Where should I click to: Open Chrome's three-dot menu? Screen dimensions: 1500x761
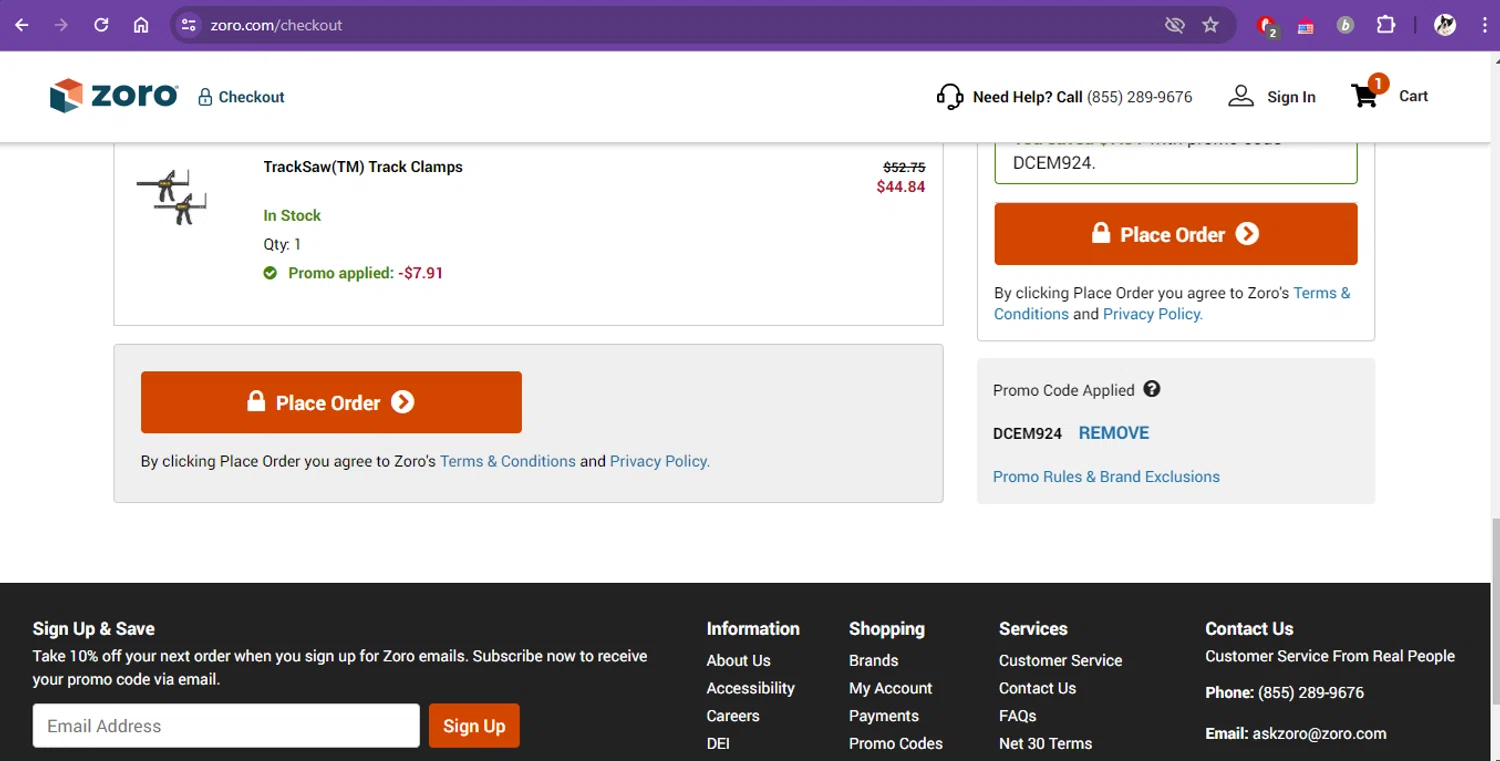coord(1485,25)
